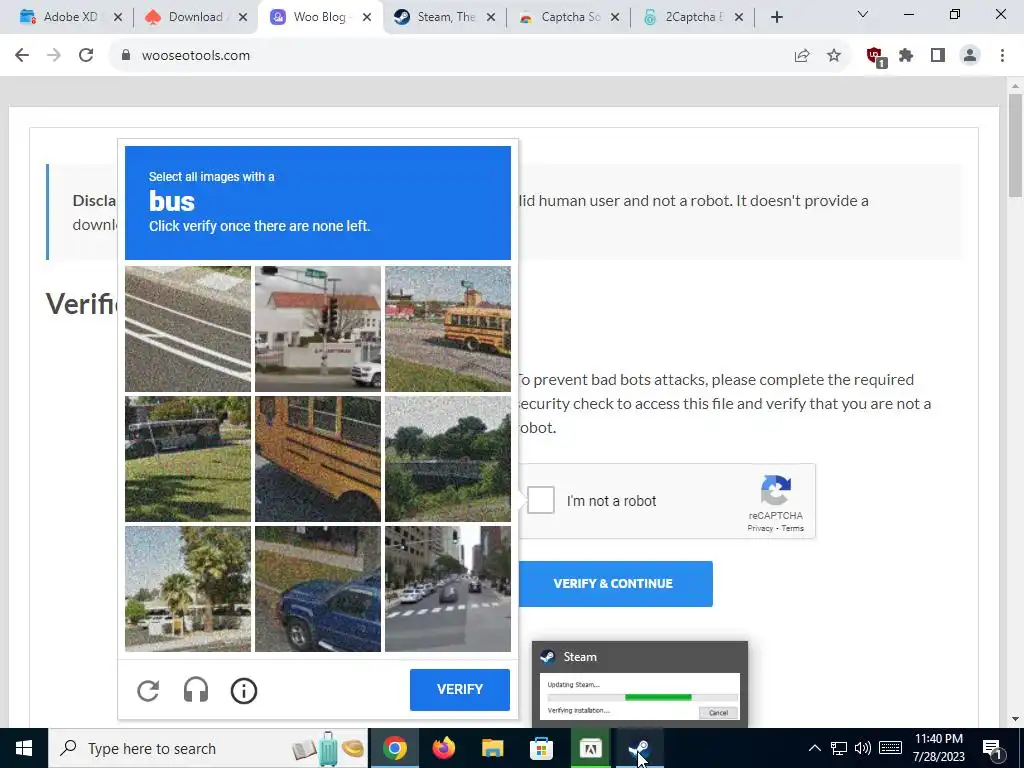Check the I'm not a robot box
1024x768 pixels.
(x=541, y=500)
